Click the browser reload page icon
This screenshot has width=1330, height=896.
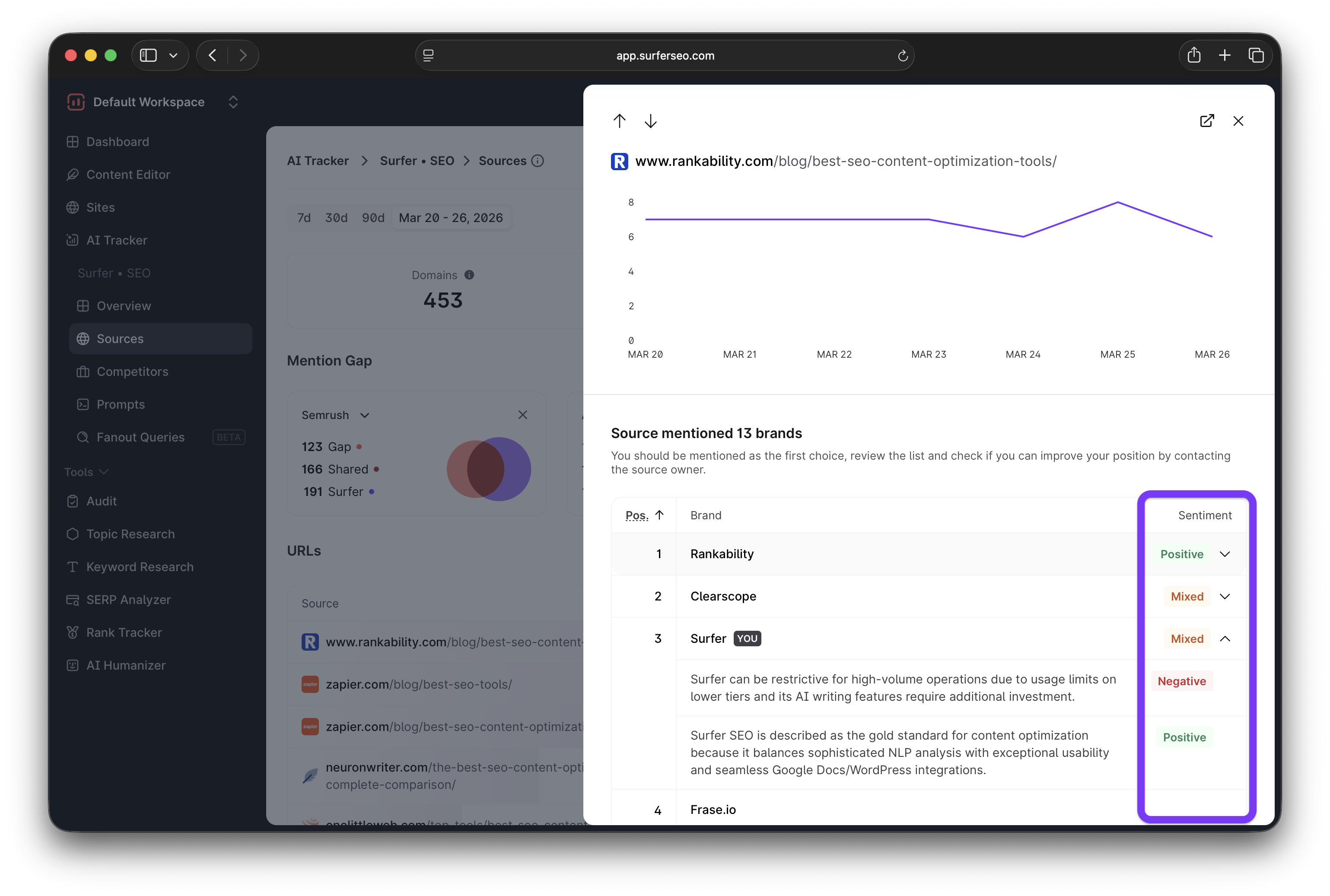tap(903, 55)
